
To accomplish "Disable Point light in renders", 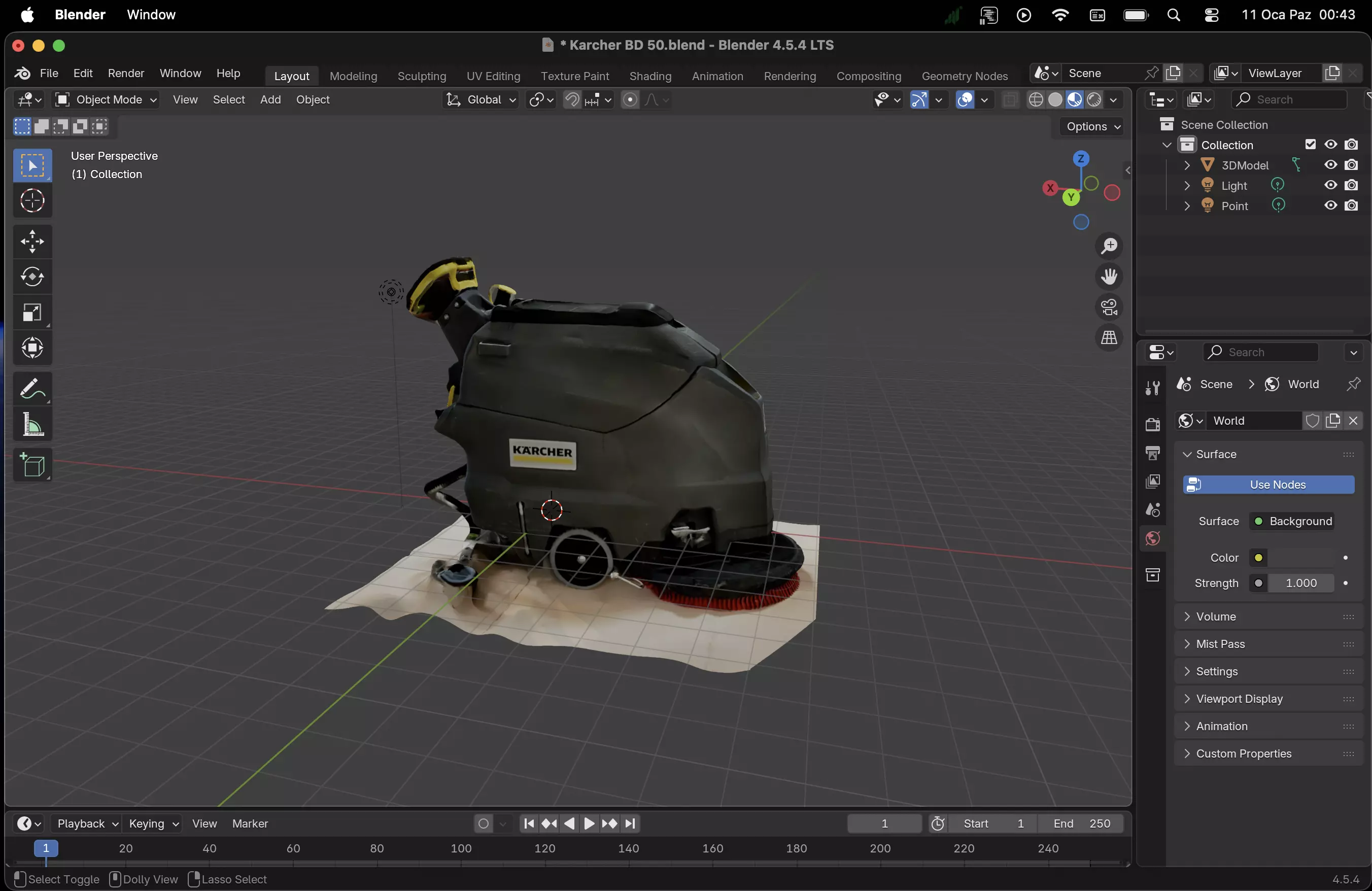I will pos(1351,205).
